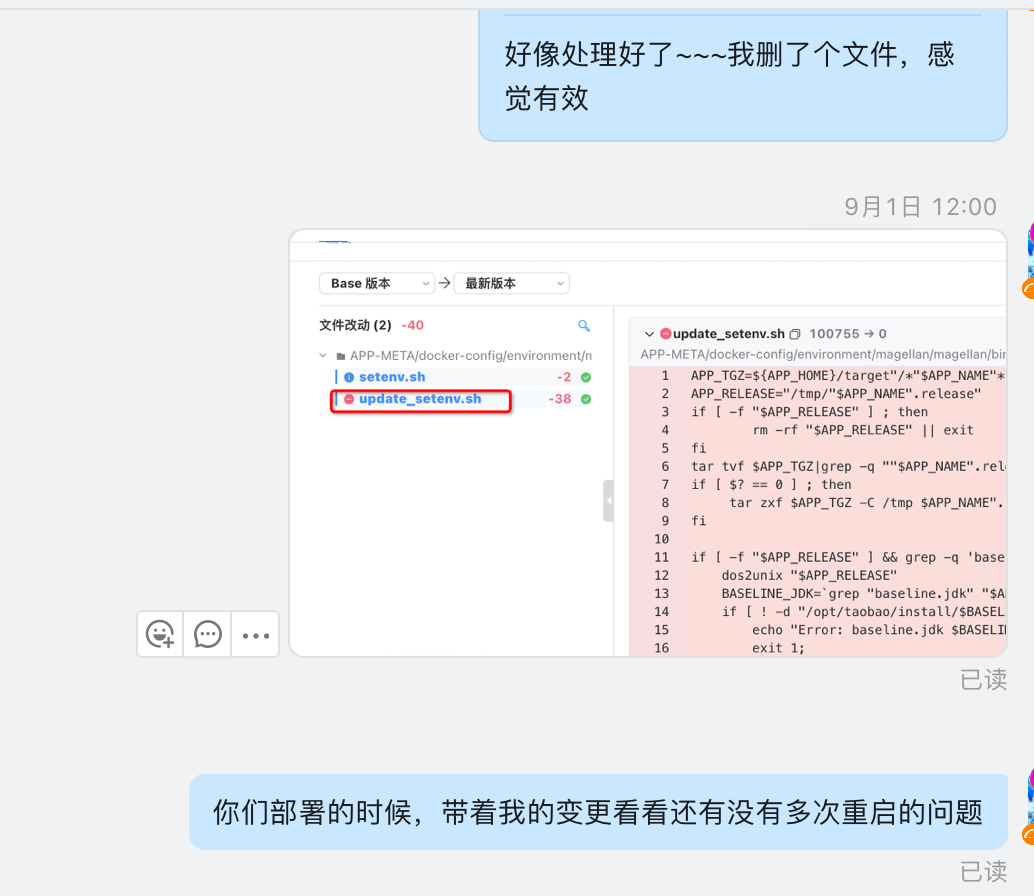Screen dimensions: 1034x896
Task: Click the 100755 → 0 file mode text
Action: click(848, 334)
